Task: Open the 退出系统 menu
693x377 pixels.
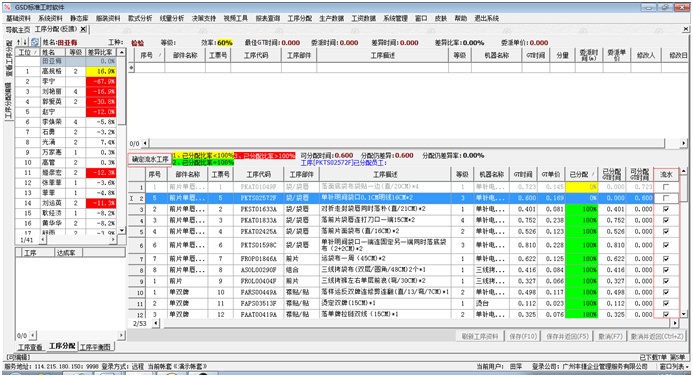Action: [x=487, y=18]
